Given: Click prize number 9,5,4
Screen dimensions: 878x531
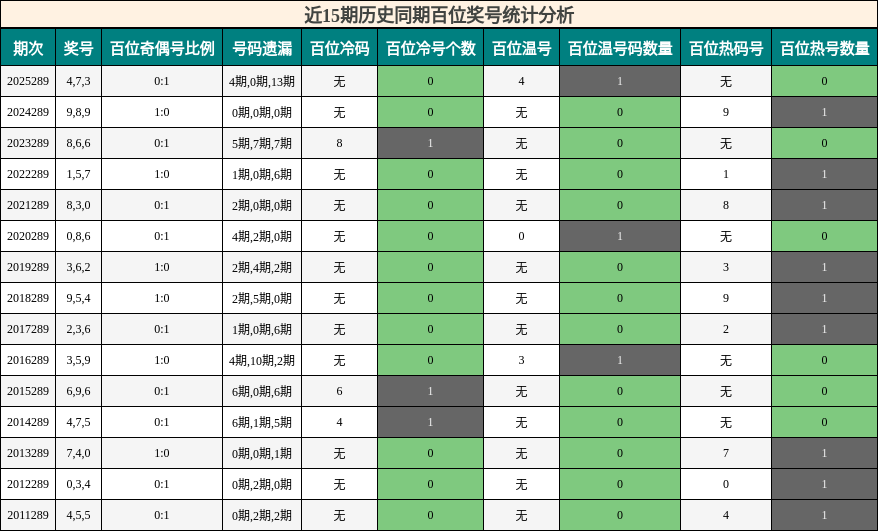Looking at the screenshot, I should pos(78,298).
